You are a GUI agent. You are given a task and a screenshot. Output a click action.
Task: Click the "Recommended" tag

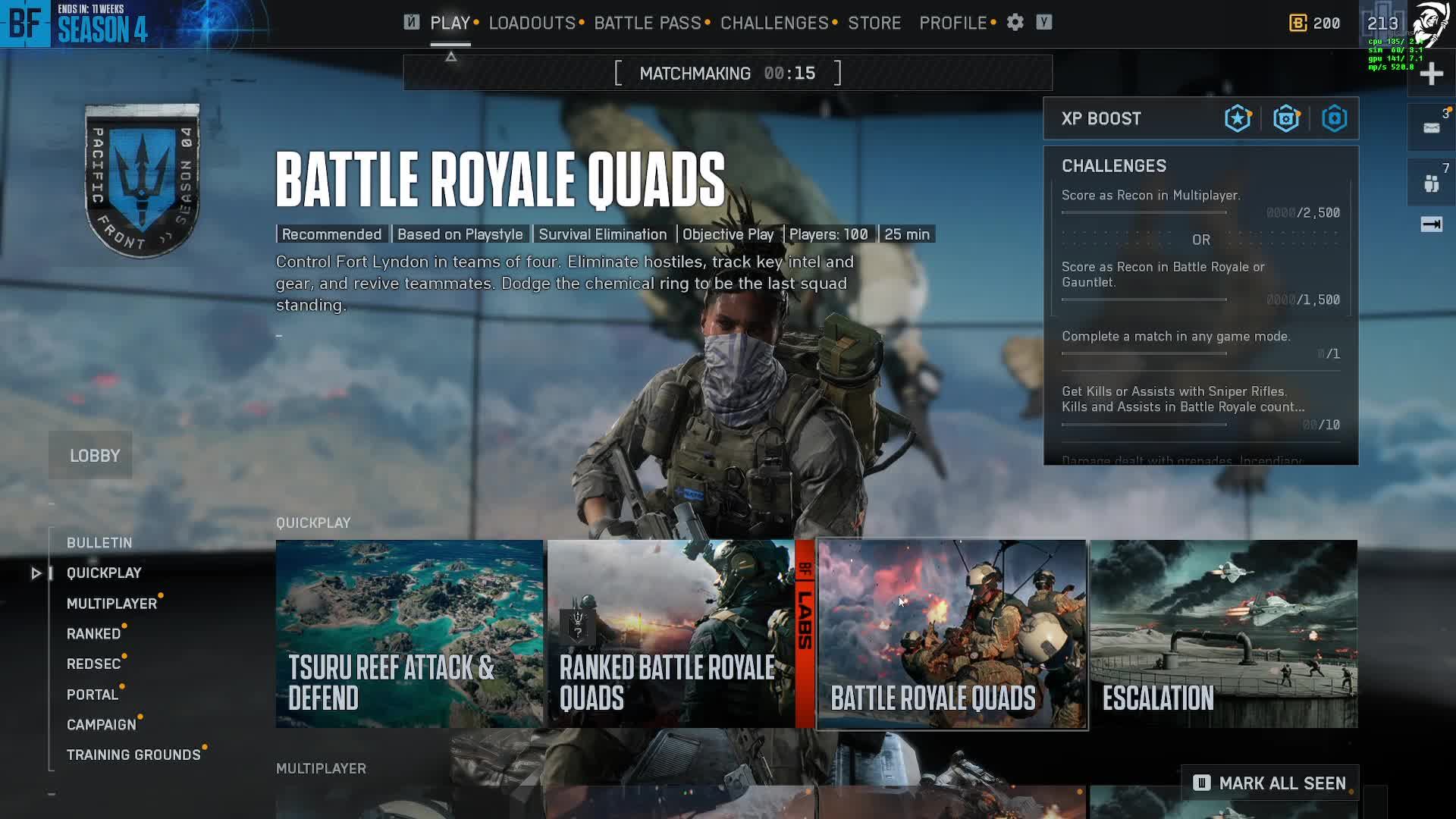coord(331,234)
